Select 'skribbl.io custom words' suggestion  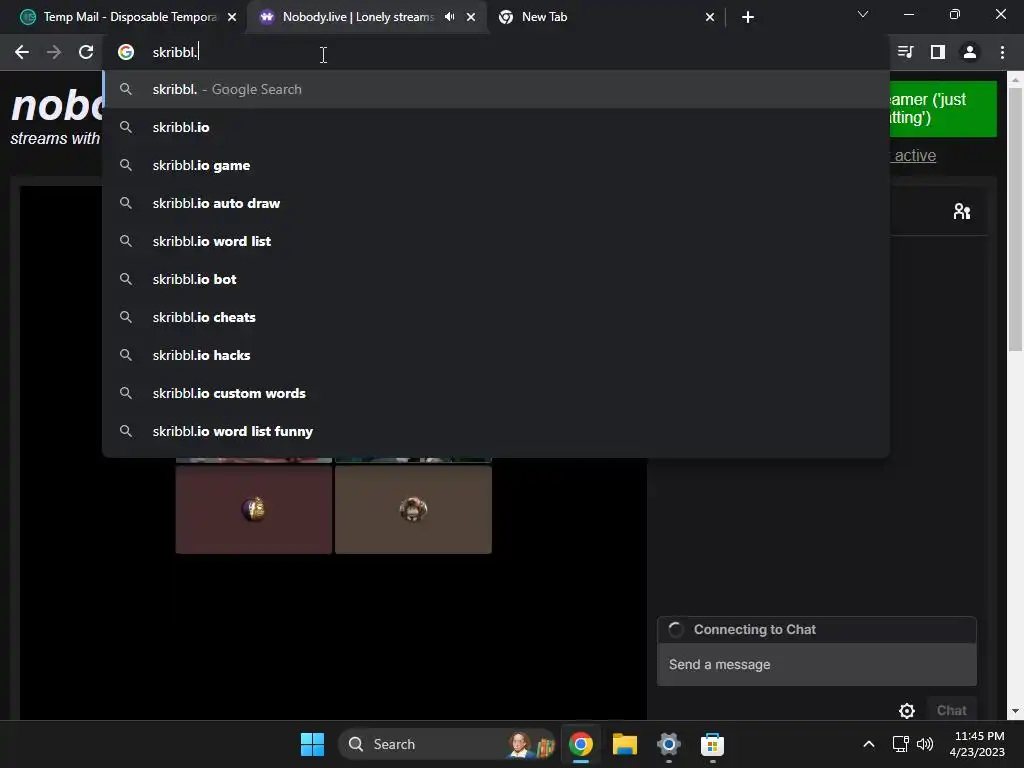tap(496, 393)
